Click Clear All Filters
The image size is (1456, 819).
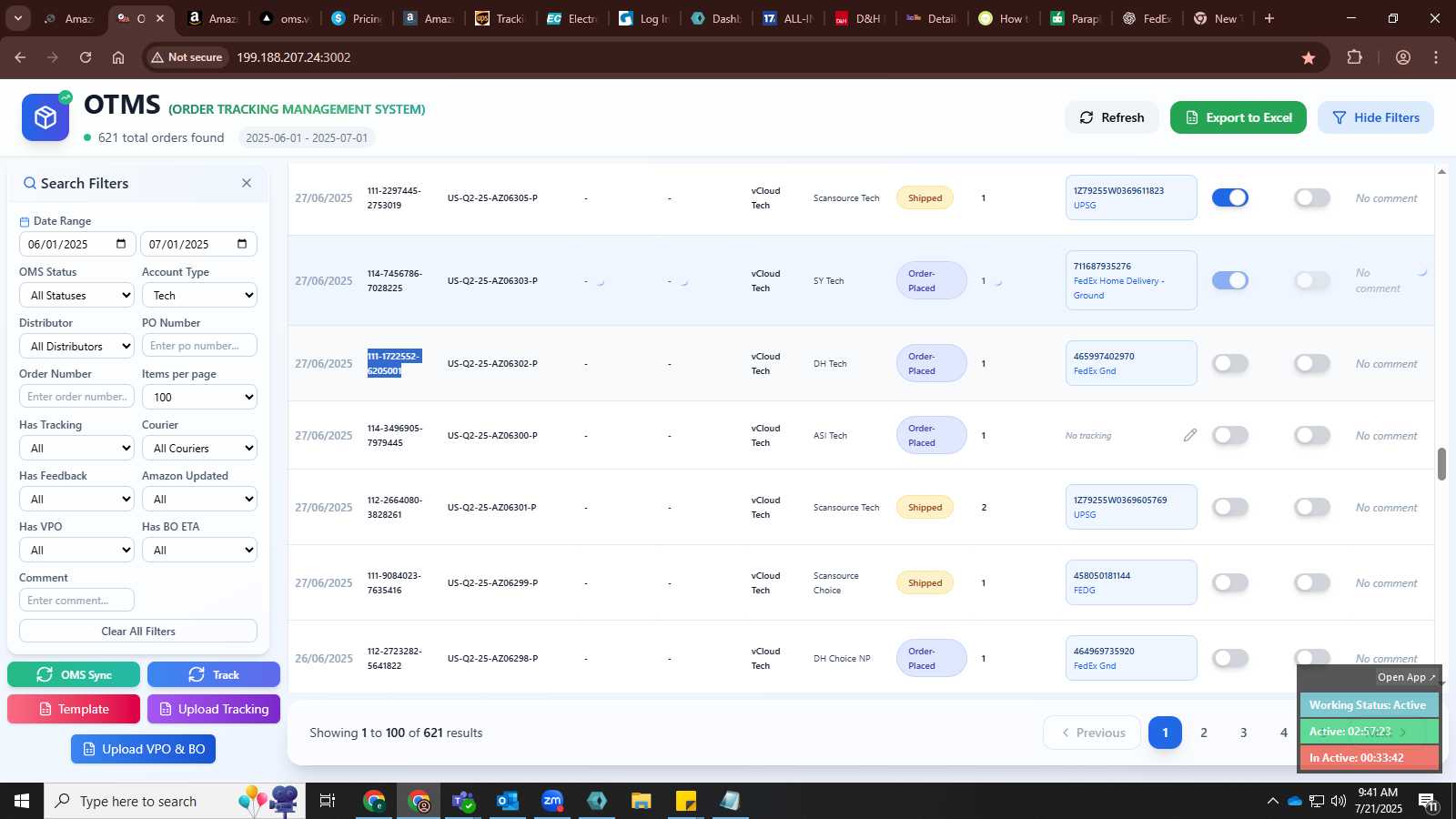138,631
